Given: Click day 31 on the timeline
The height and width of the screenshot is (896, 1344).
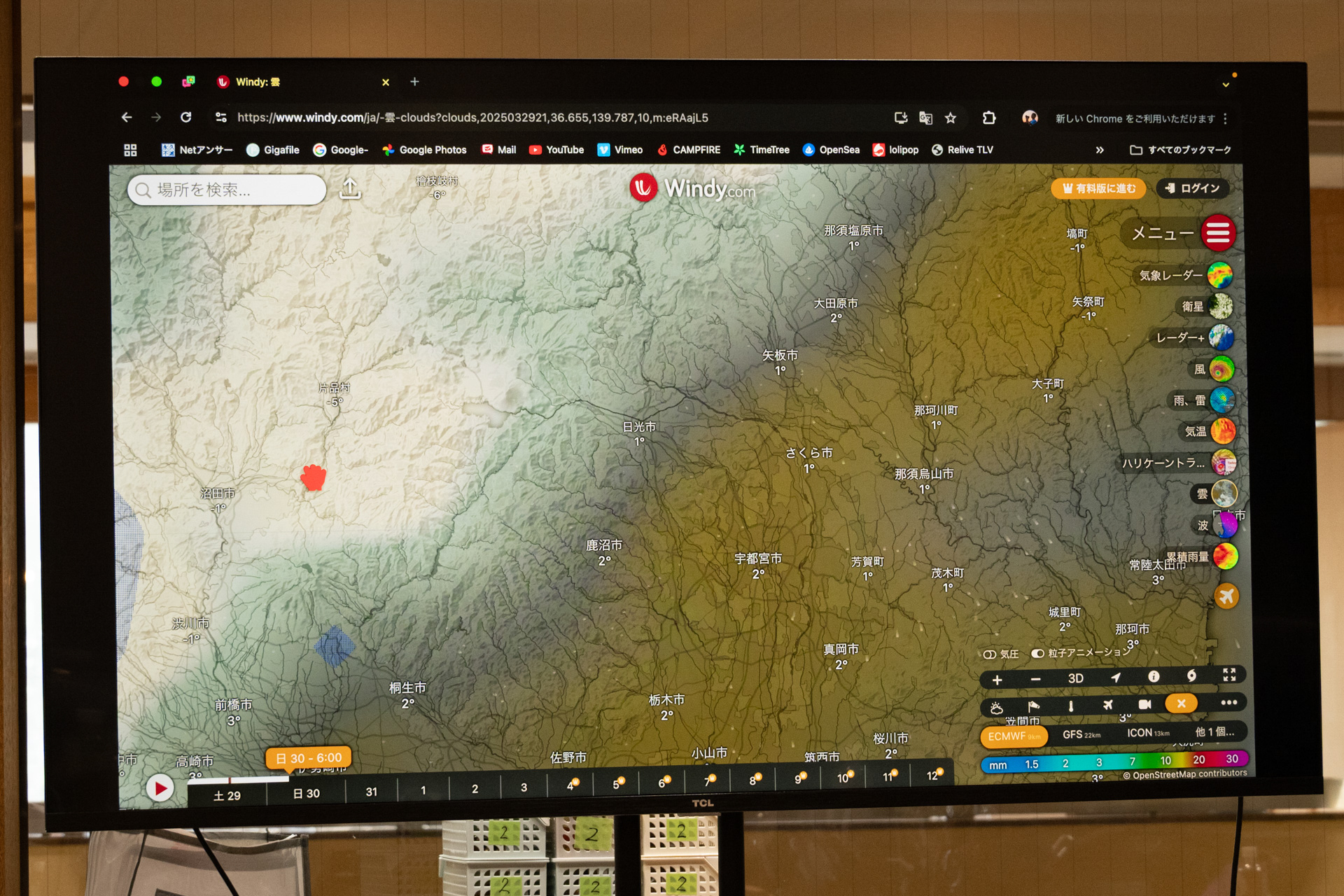Looking at the screenshot, I should (x=371, y=792).
